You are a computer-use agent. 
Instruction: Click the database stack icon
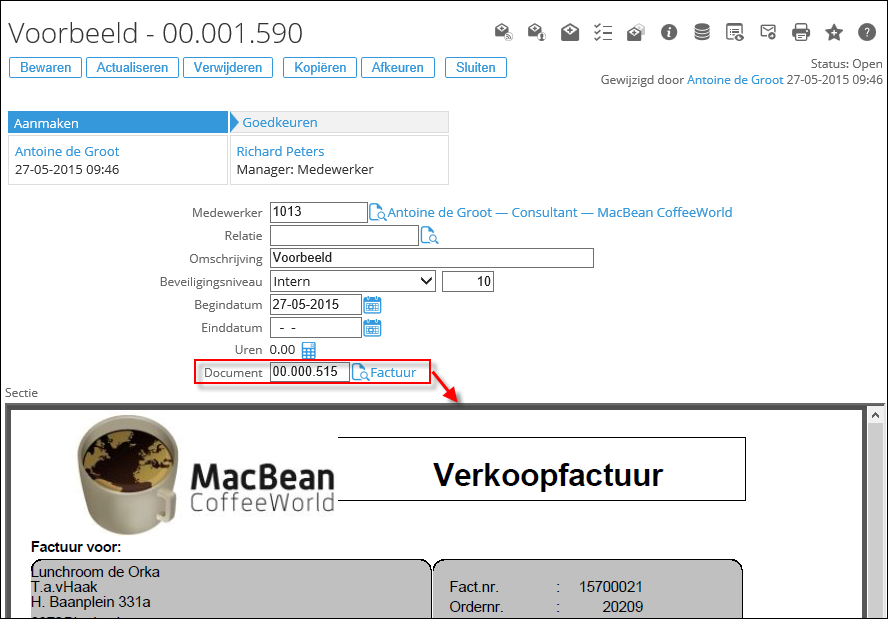point(702,32)
